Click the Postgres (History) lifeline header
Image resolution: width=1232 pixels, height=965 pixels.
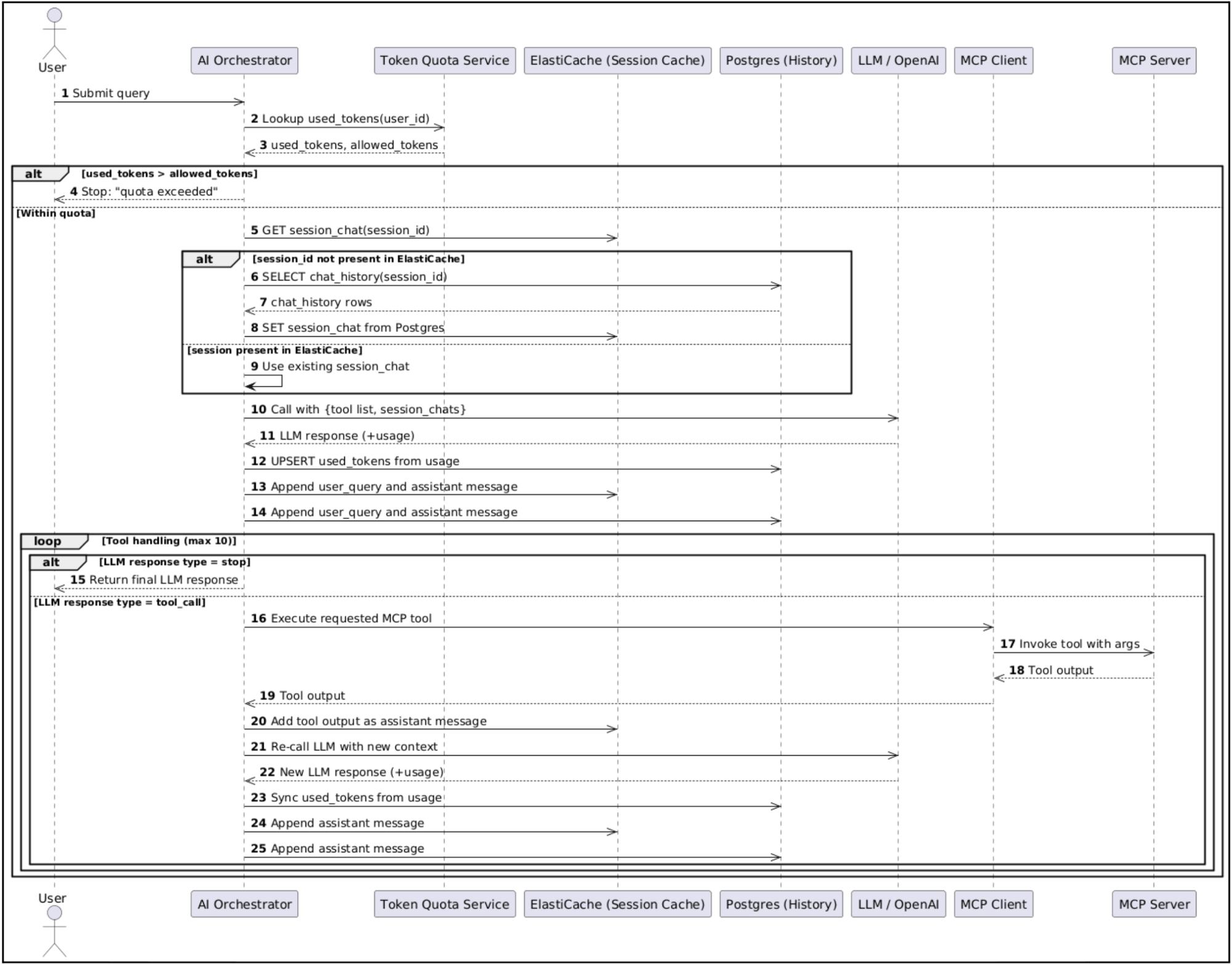(x=780, y=61)
